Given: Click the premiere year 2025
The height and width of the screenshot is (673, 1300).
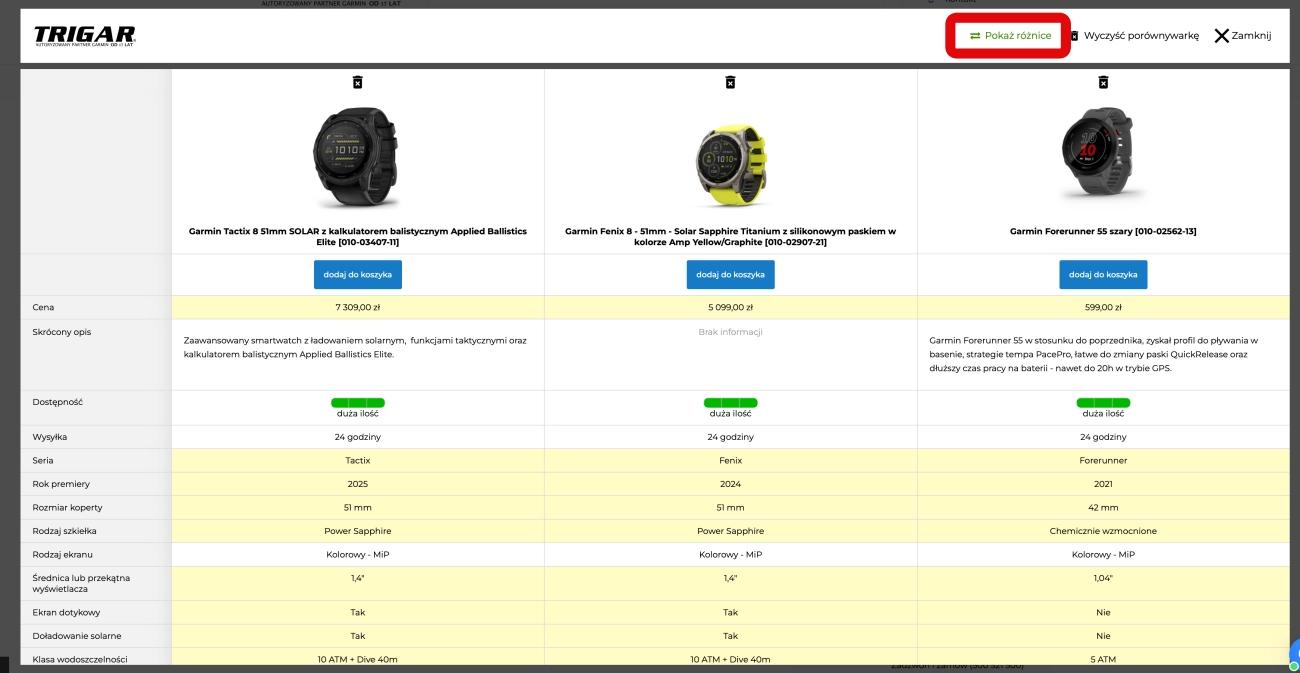Looking at the screenshot, I should point(357,484).
